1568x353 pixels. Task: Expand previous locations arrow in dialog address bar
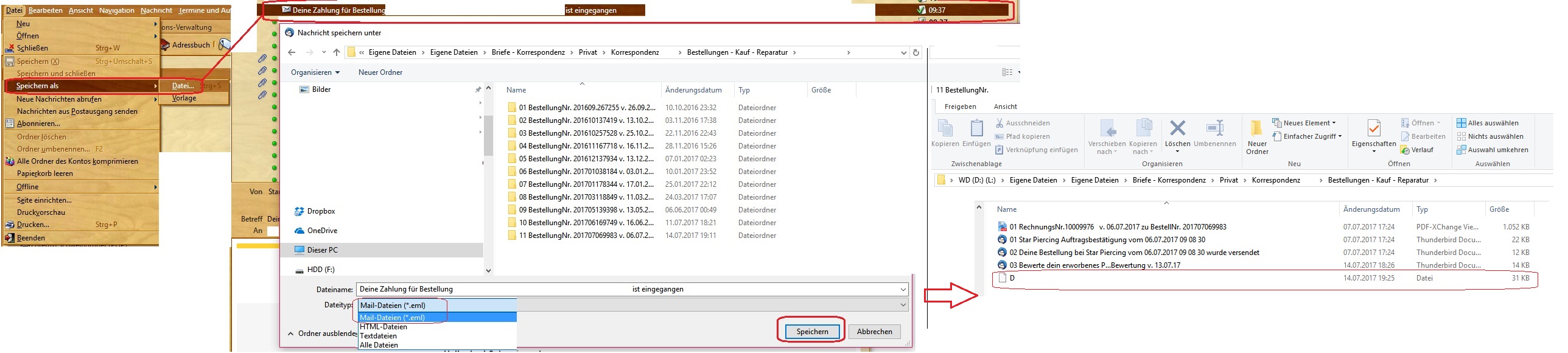(x=903, y=52)
